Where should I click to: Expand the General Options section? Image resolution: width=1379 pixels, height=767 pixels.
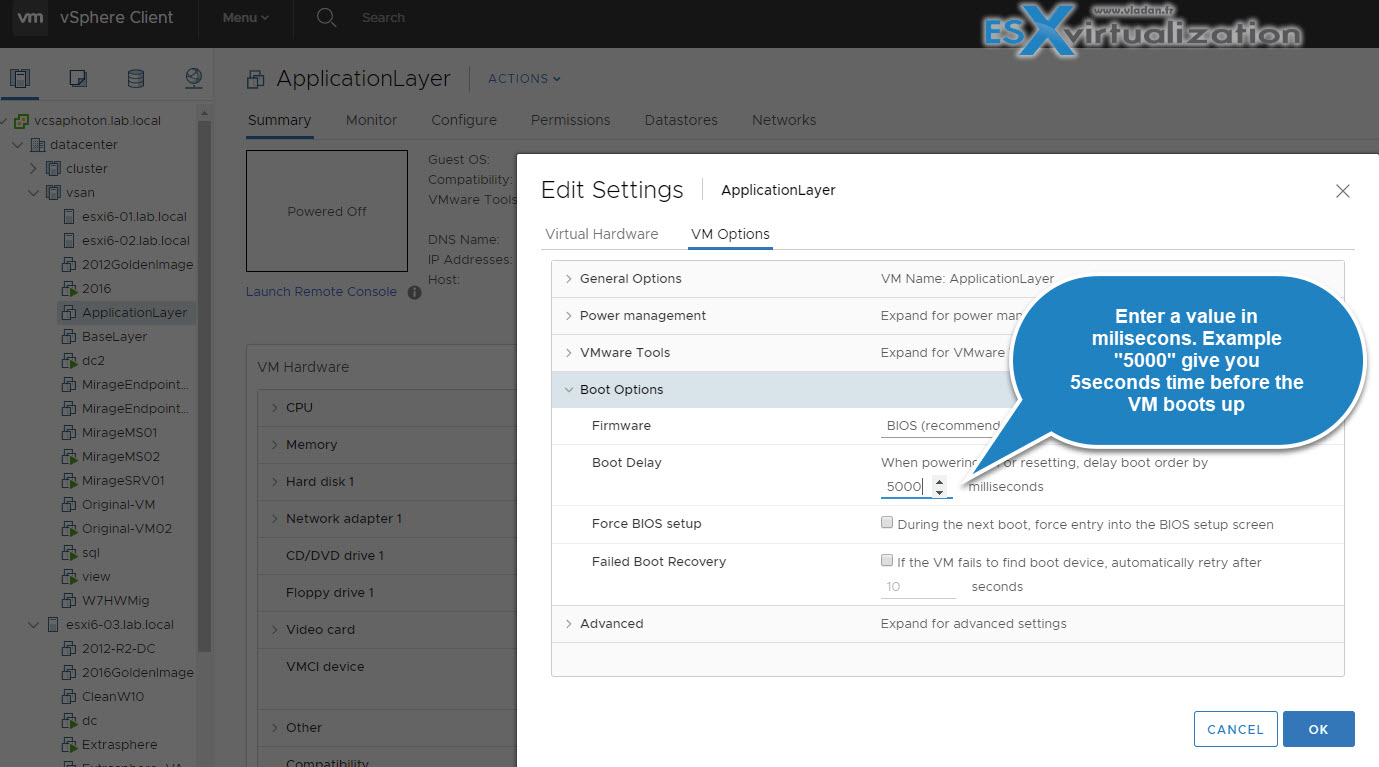(x=631, y=279)
